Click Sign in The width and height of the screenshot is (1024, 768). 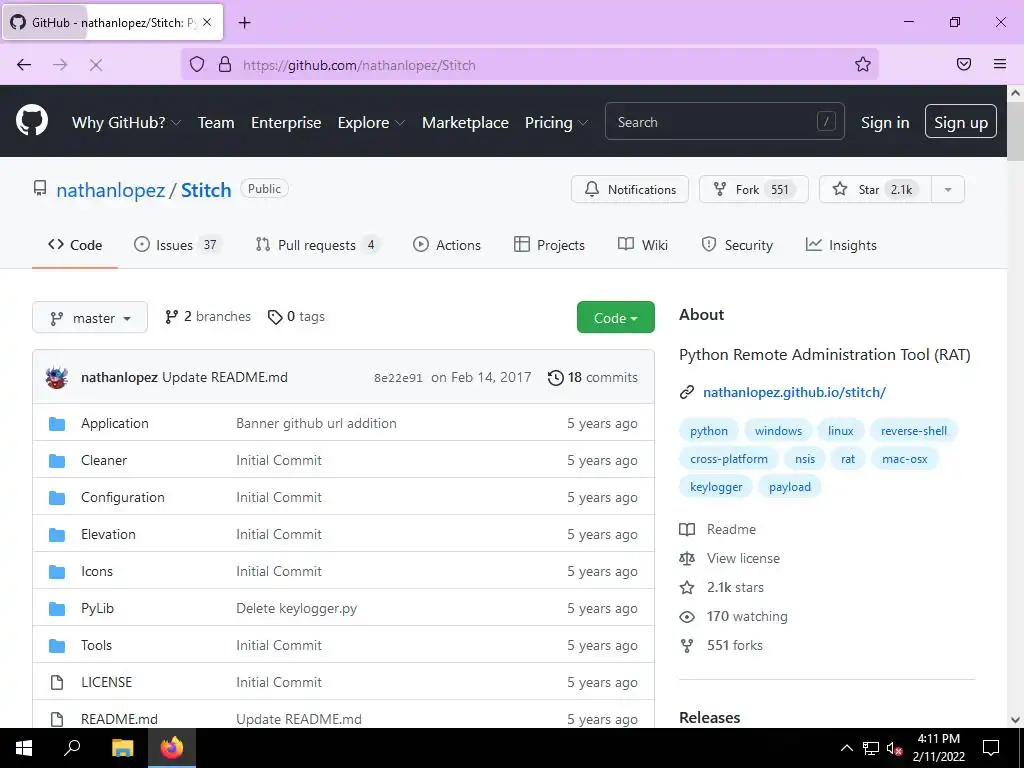(885, 123)
